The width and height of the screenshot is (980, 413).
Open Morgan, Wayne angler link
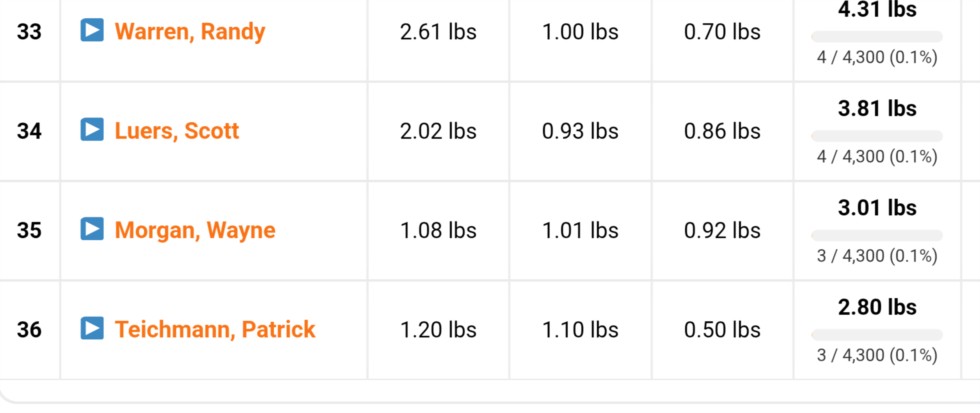tap(195, 231)
